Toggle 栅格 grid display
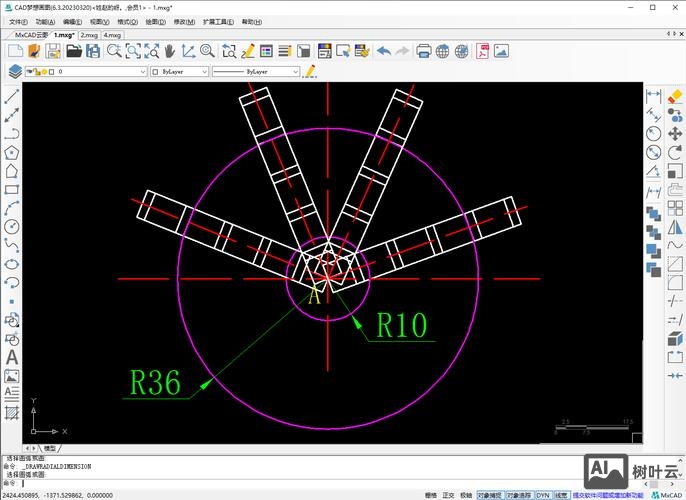Screen dimensions: 686x500 click(430, 494)
